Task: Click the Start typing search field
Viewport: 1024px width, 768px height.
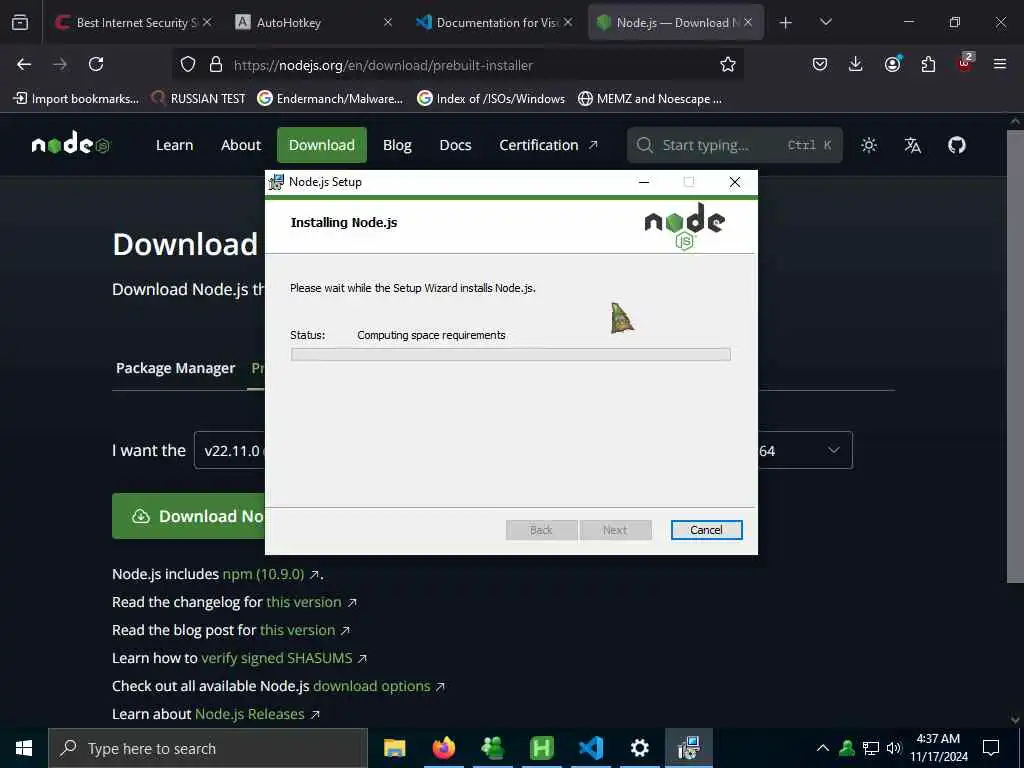Action: [734, 145]
